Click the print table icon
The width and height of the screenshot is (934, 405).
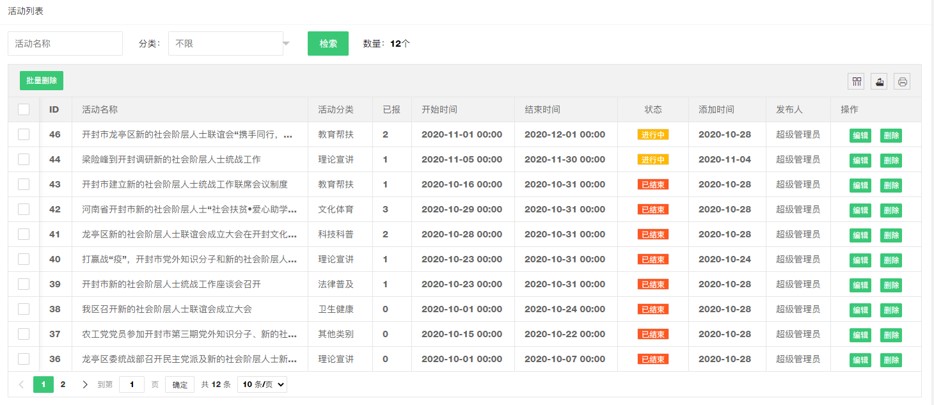(902, 82)
